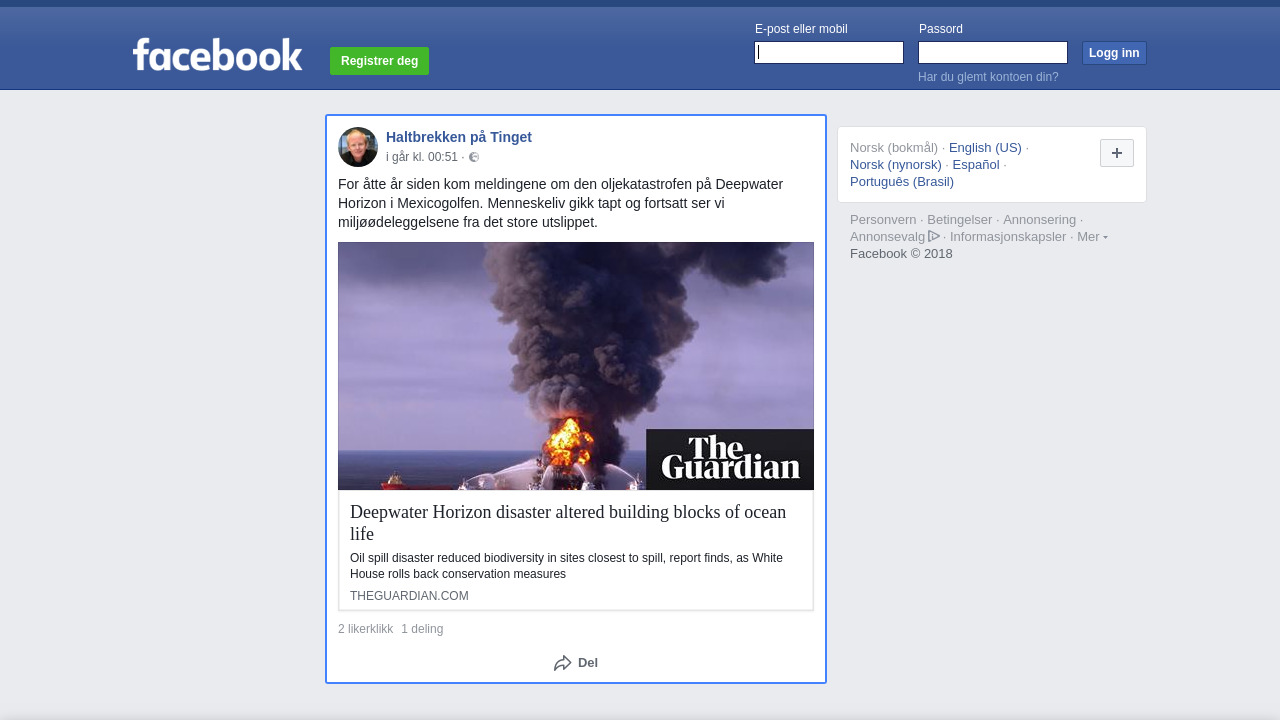Focus the E-post eller mobil field
Image resolution: width=1280 pixels, height=720 pixels.
click(829, 52)
